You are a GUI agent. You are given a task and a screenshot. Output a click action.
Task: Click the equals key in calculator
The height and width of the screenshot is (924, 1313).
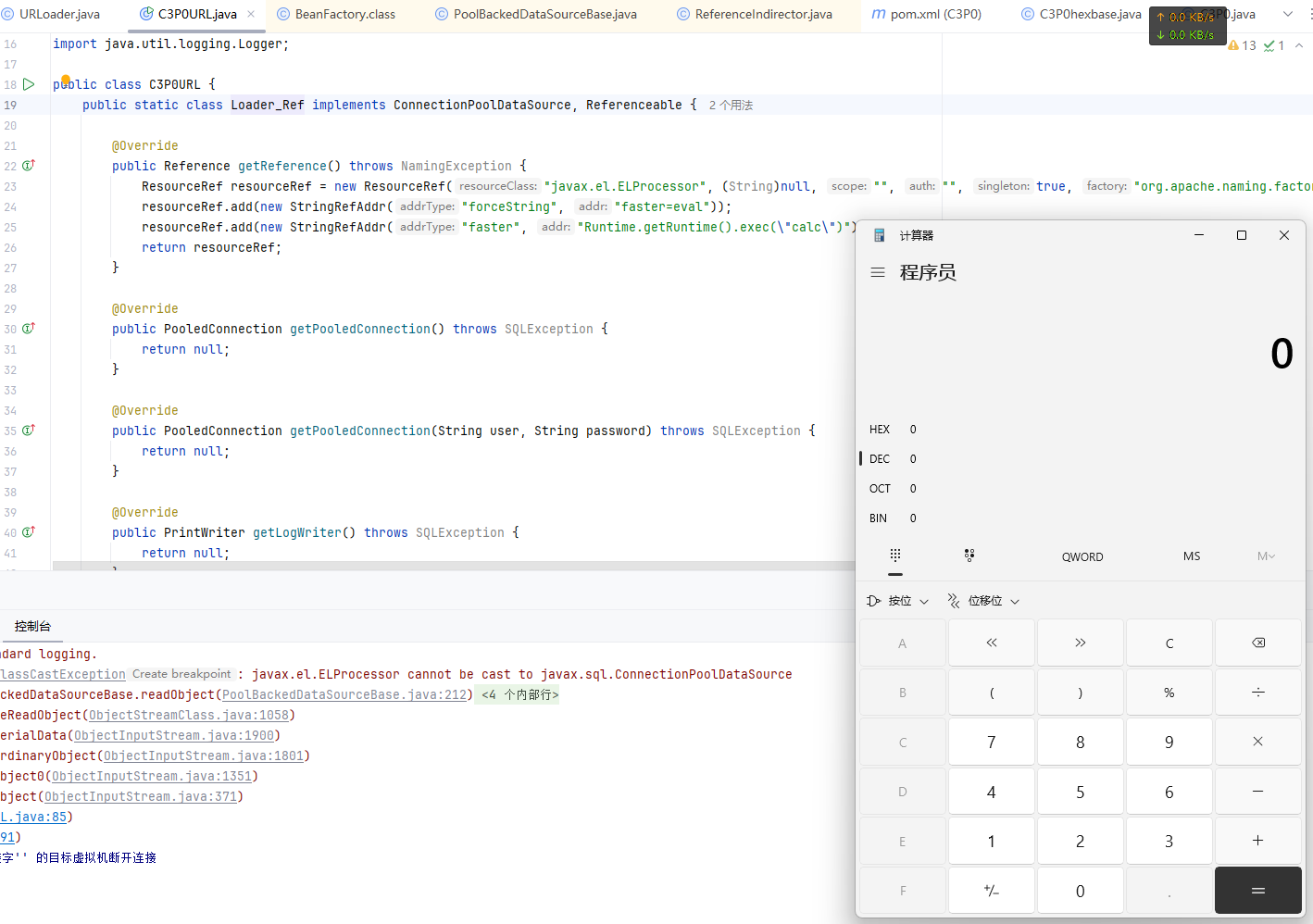pos(1258,891)
